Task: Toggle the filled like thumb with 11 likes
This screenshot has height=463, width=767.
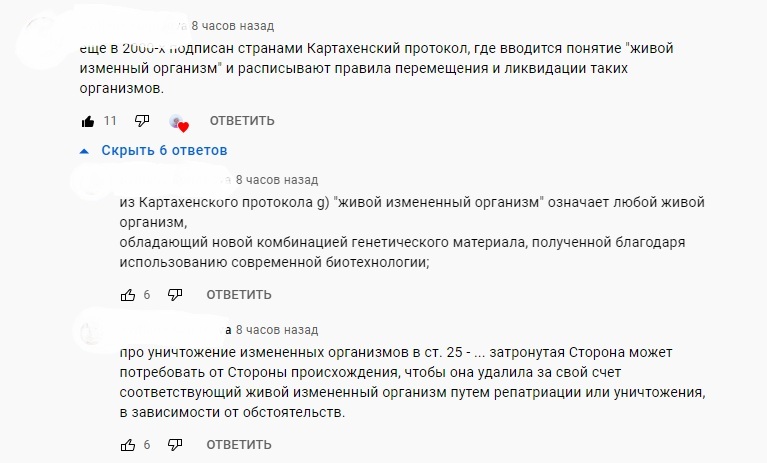Action: click(x=88, y=121)
